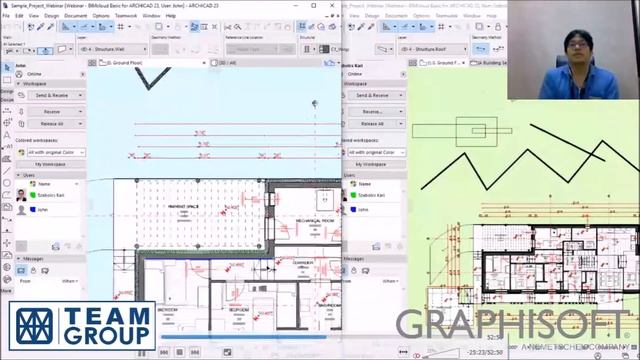
Task: Click the Name column header in Users list
Action: (44, 184)
